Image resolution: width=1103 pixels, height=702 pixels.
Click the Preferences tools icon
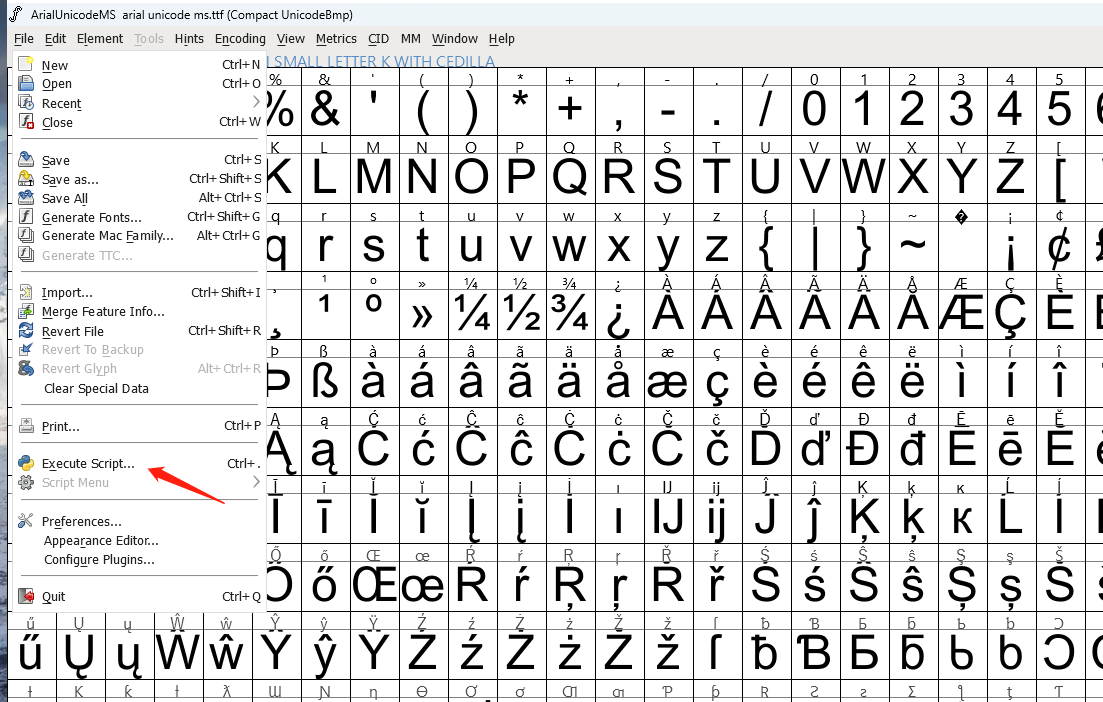[26, 521]
